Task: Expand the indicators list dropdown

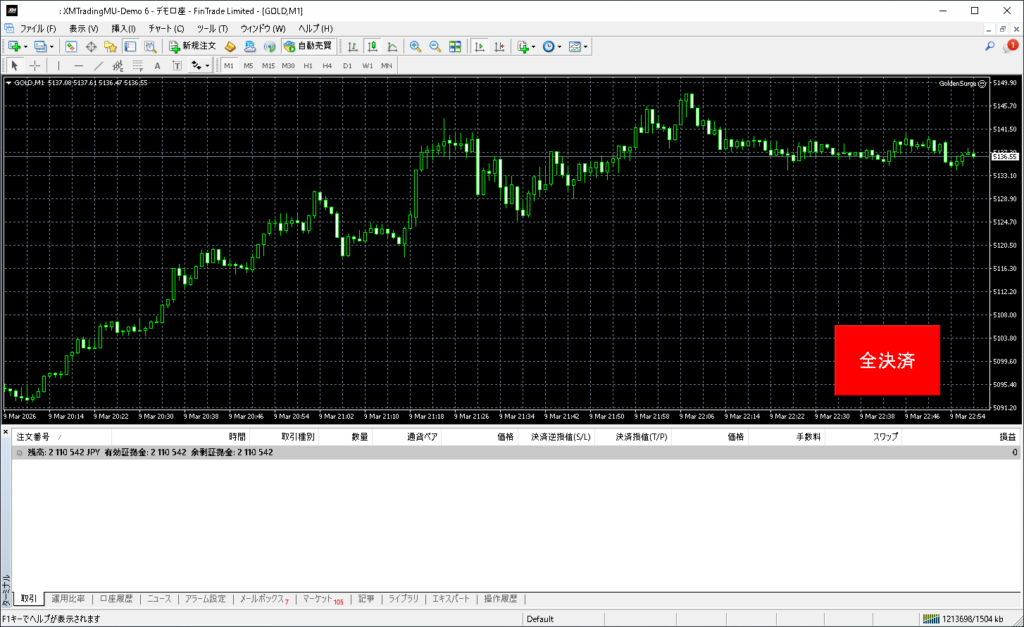Action: click(534, 46)
